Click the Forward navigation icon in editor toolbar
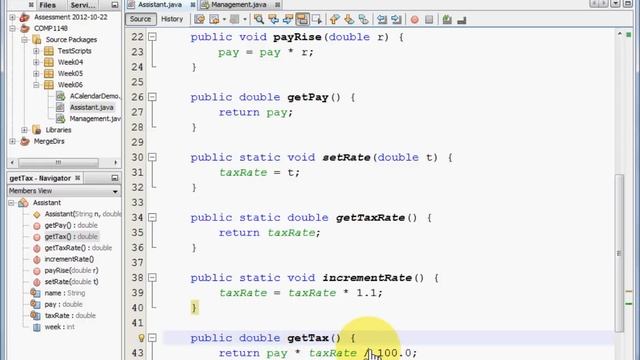Viewport: 640px width, 360px height. pos(234,19)
